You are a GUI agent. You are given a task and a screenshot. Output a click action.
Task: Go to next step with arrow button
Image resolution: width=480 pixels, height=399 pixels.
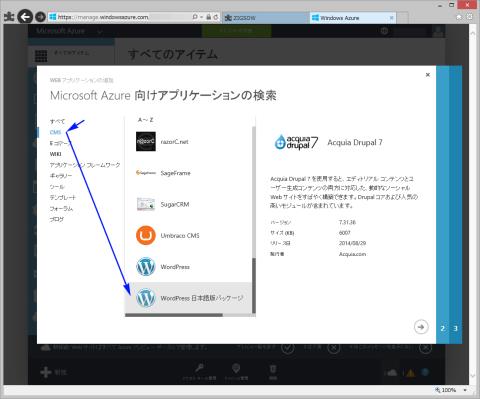[x=421, y=327]
